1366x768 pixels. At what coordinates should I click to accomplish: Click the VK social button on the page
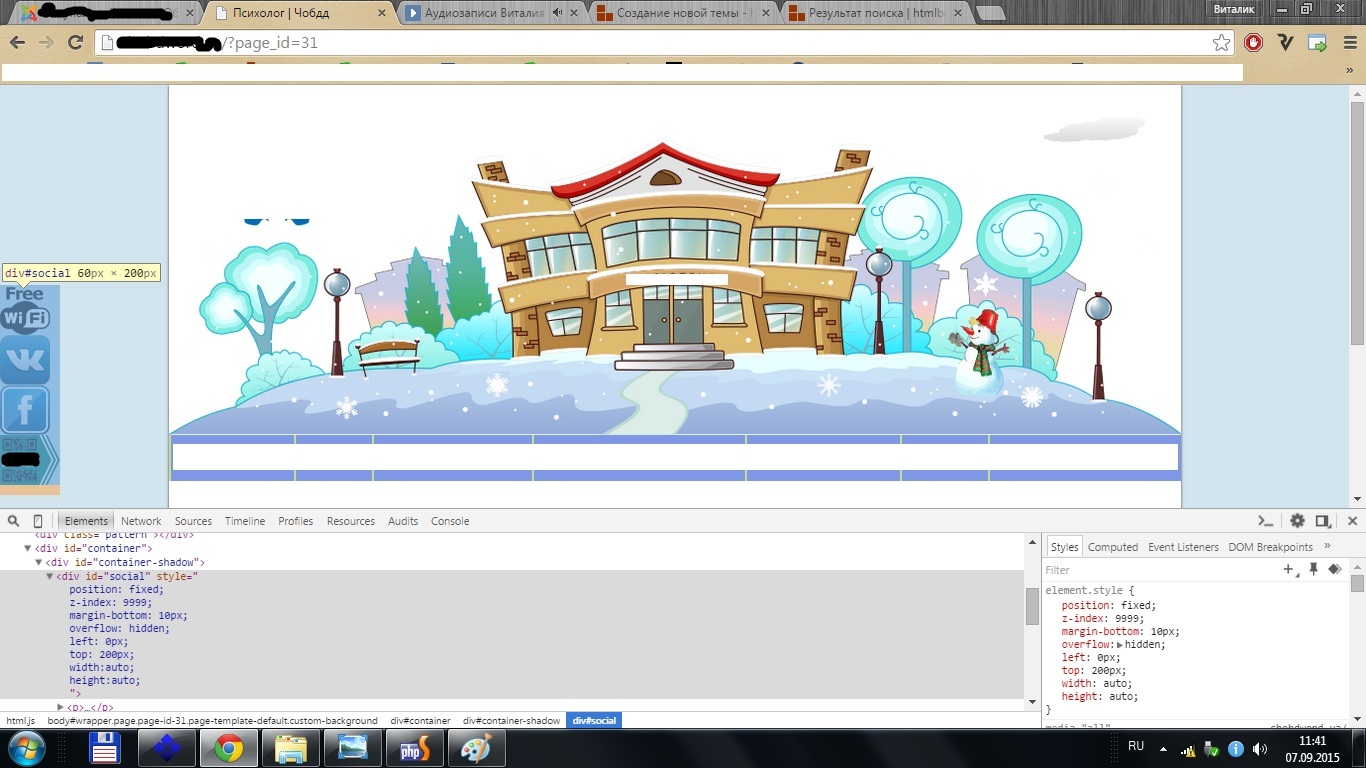tap(25, 361)
